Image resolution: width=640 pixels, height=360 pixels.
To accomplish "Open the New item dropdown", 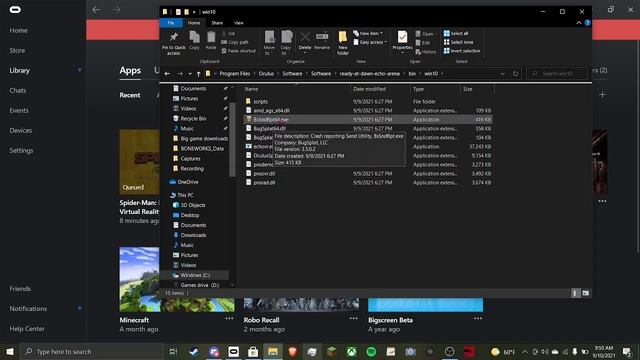I will pyautogui.click(x=368, y=33).
